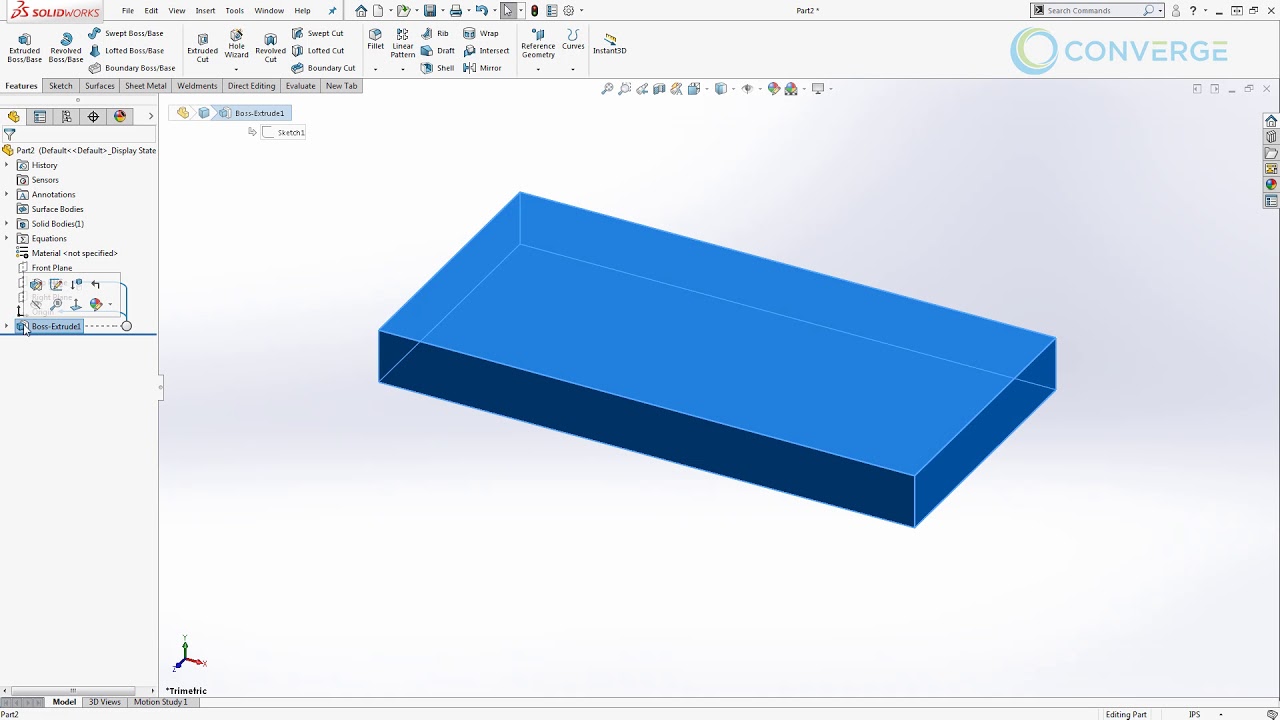The height and width of the screenshot is (720, 1280).
Task: Apply the Fillet tool
Action: pos(375,40)
